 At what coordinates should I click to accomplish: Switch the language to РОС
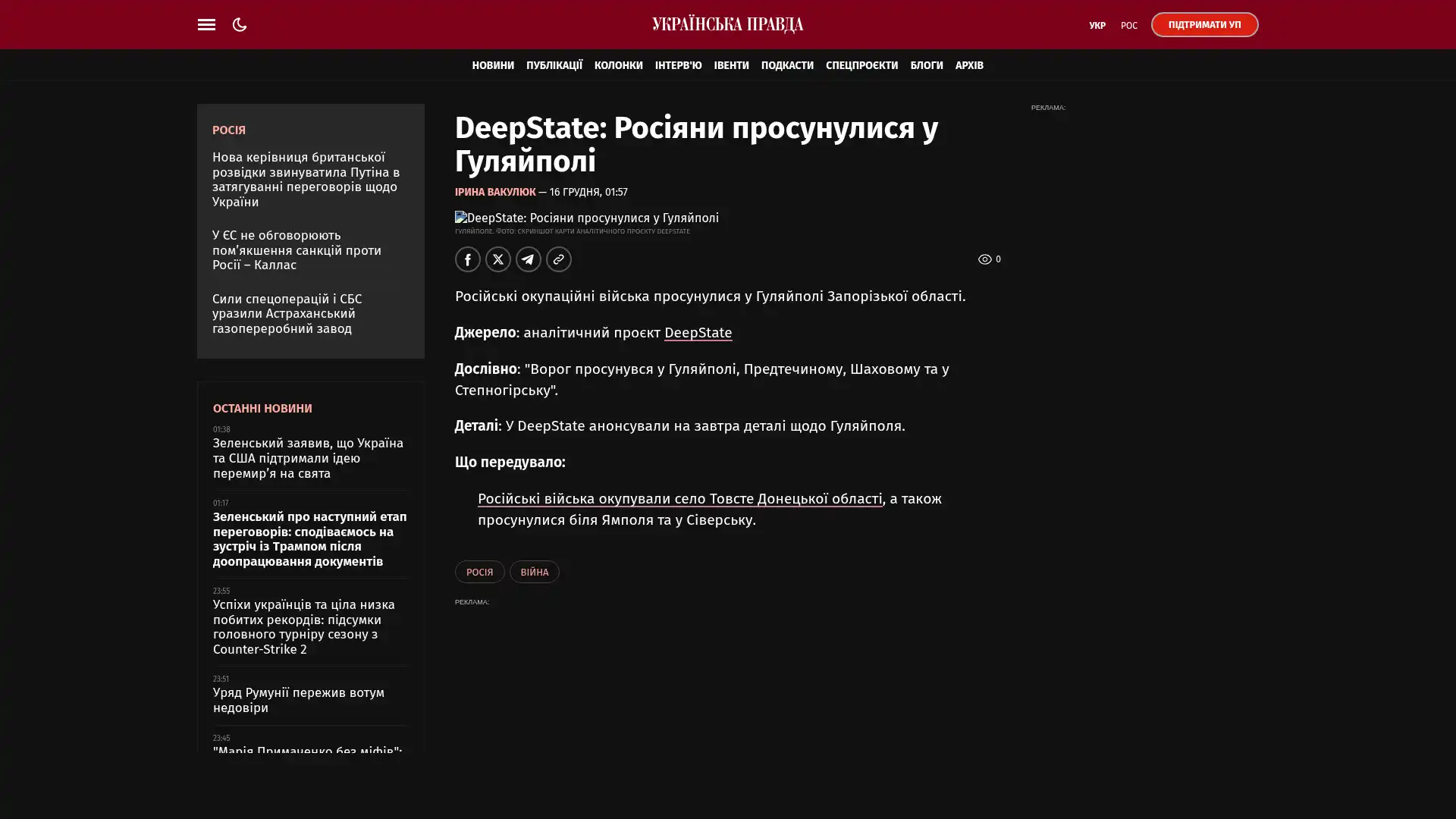click(1128, 25)
